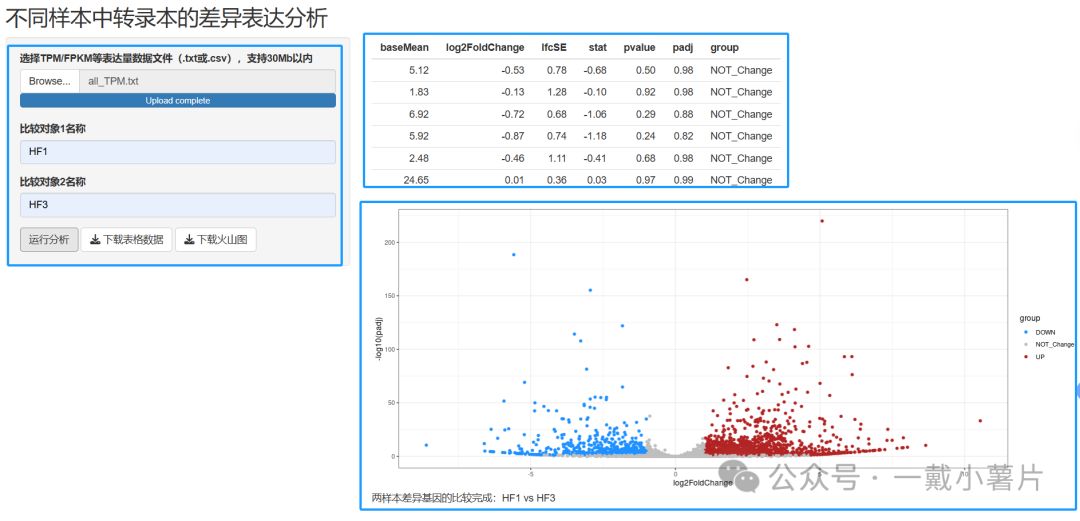This screenshot has width=1080, height=521.
Task: Select the log2FoldChange cell -0.87
Action: (512, 136)
